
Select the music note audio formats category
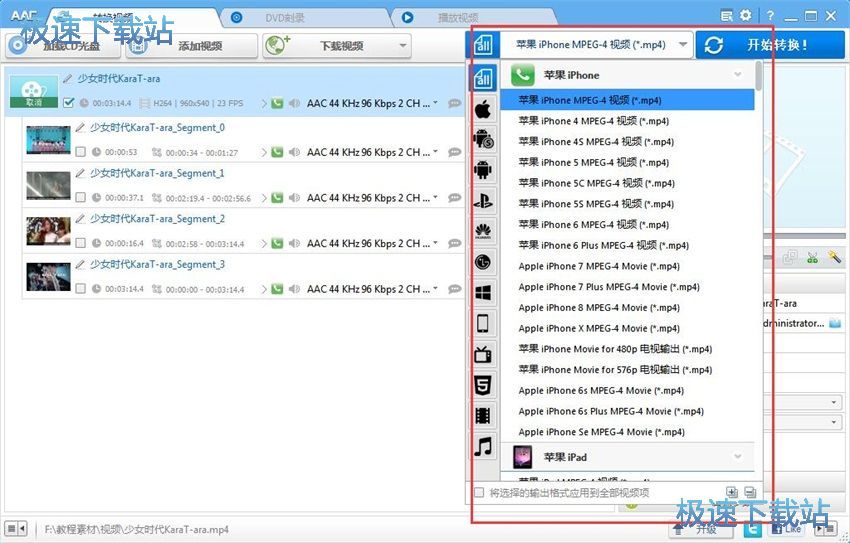(483, 447)
